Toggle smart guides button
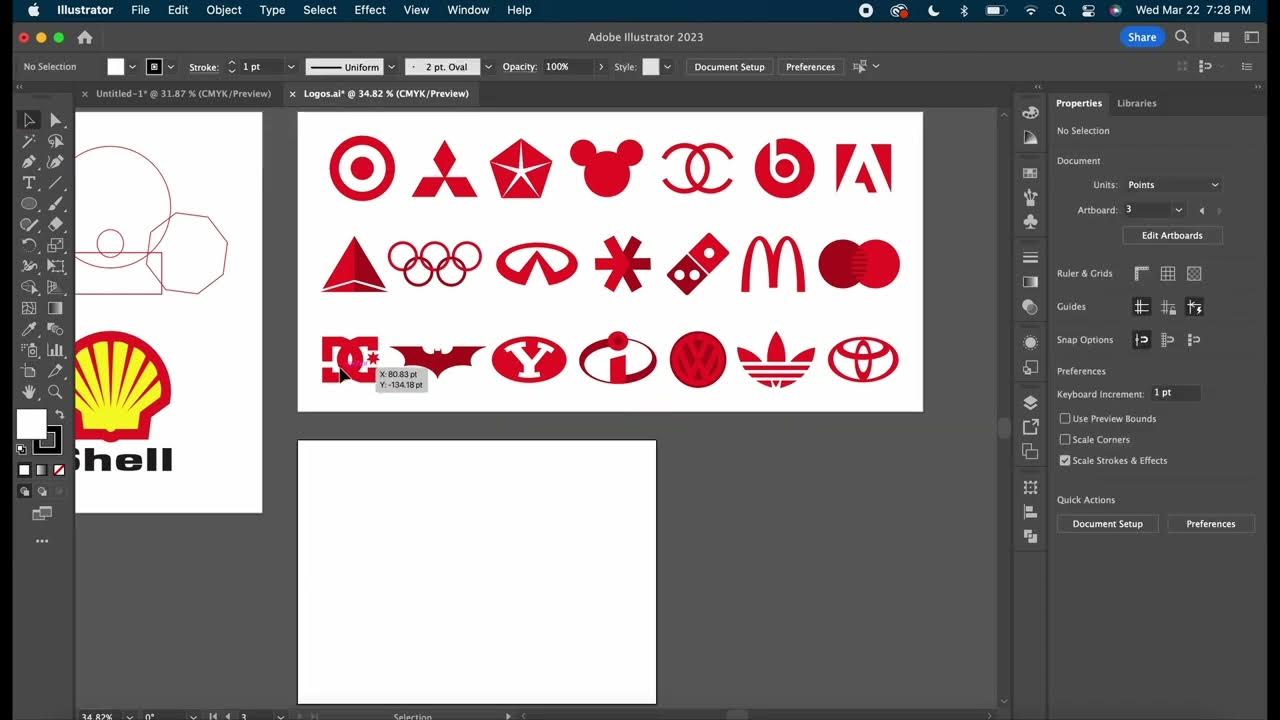This screenshot has height=720, width=1280. (x=1194, y=307)
